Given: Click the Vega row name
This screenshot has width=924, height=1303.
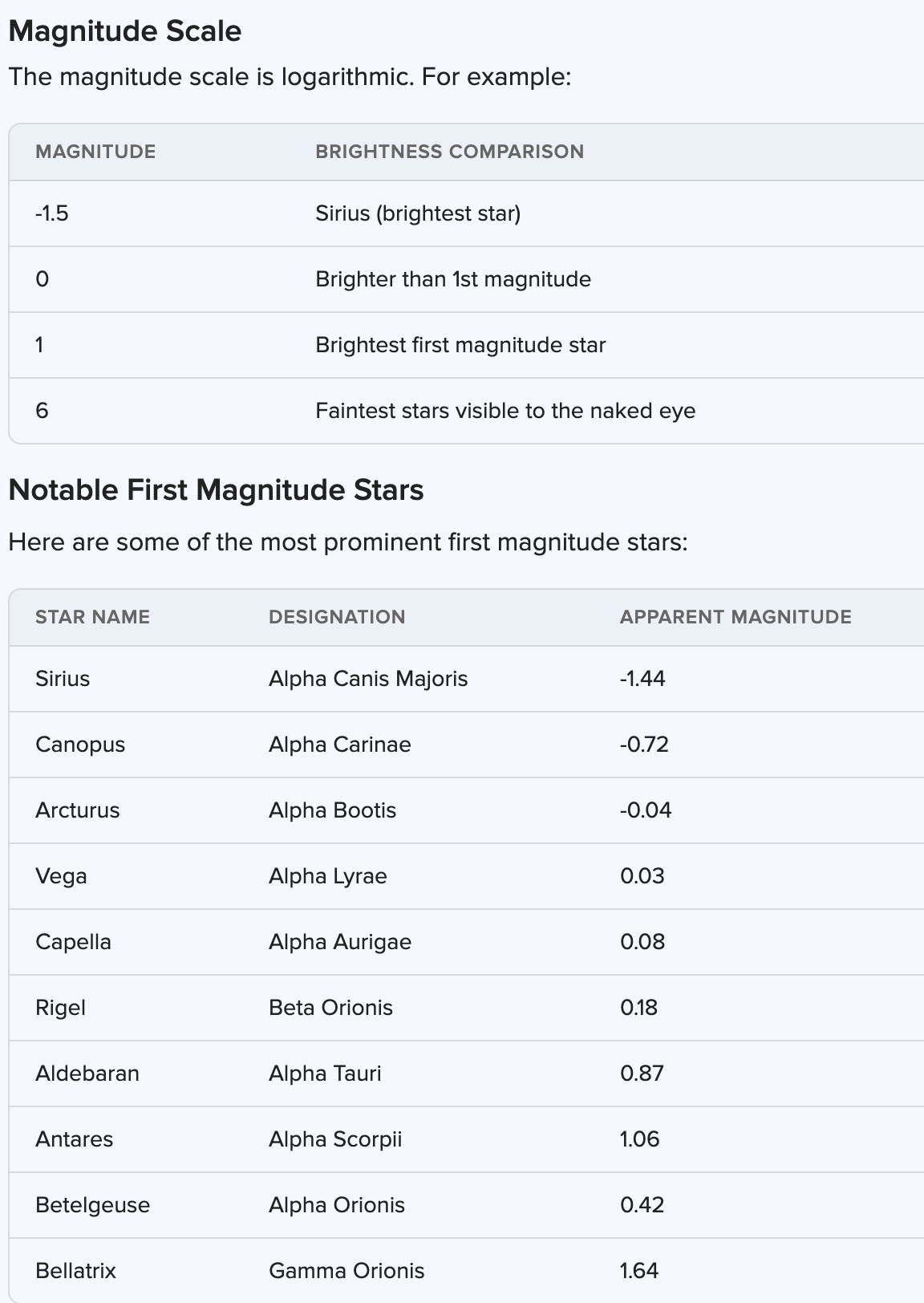Looking at the screenshot, I should tap(61, 876).
